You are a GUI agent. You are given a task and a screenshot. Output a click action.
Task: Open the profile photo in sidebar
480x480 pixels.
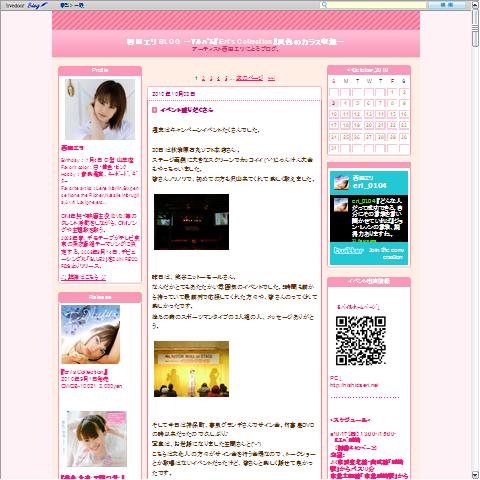tap(100, 109)
